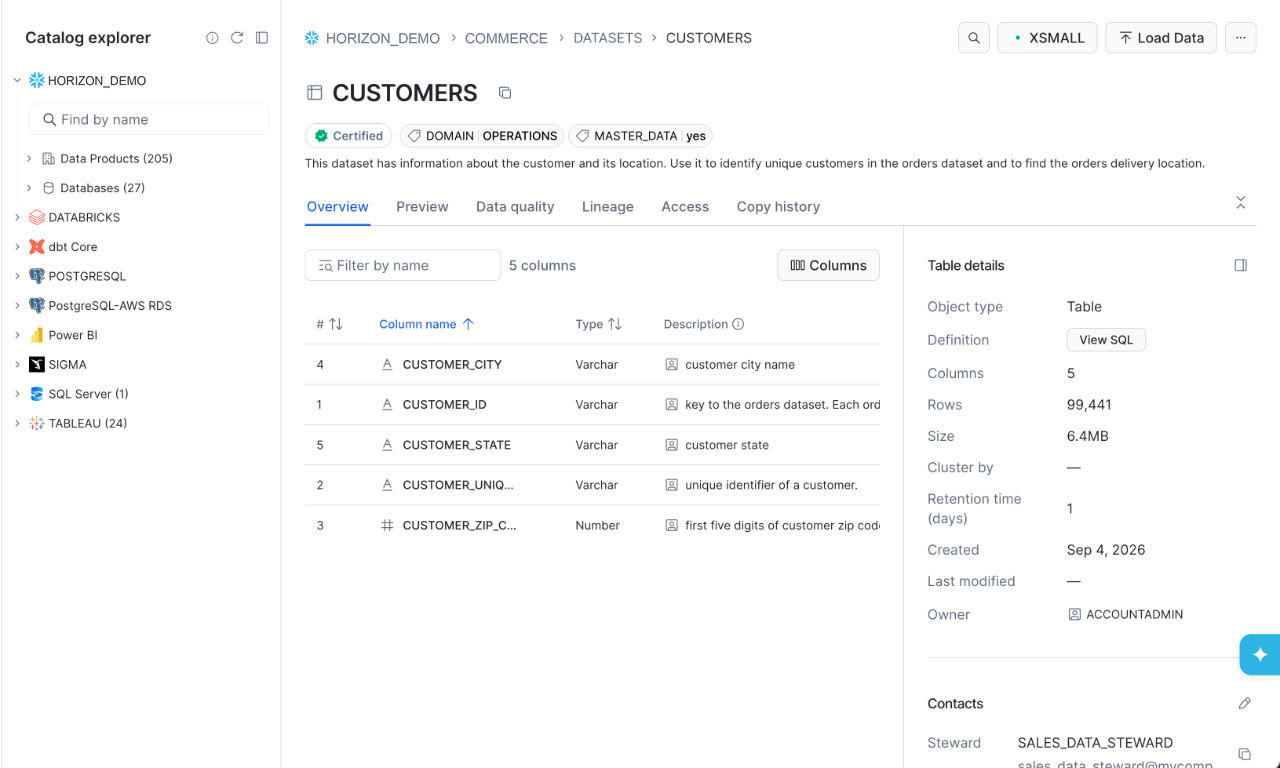The image size is (1280, 768).
Task: Click the Columns button
Action: [x=828, y=265]
